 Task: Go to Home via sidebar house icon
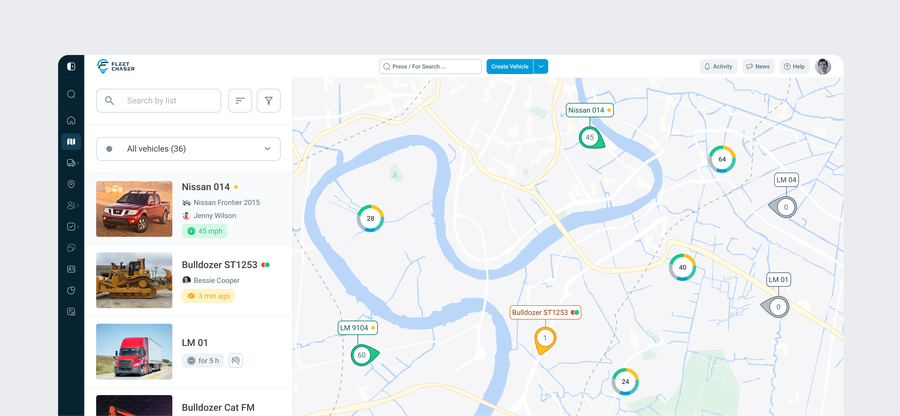[71, 120]
